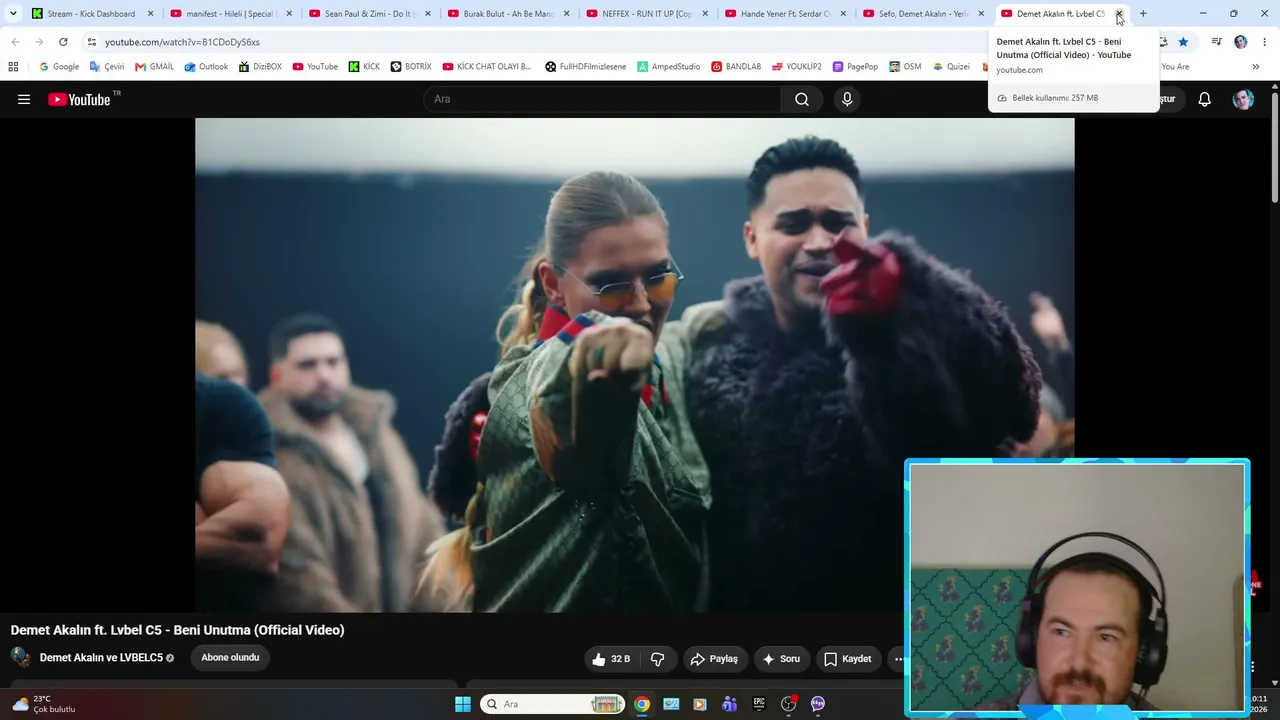The width and height of the screenshot is (1280, 720).
Task: Switch to the Stream - Kick Dashboard tab
Action: click(x=92, y=14)
